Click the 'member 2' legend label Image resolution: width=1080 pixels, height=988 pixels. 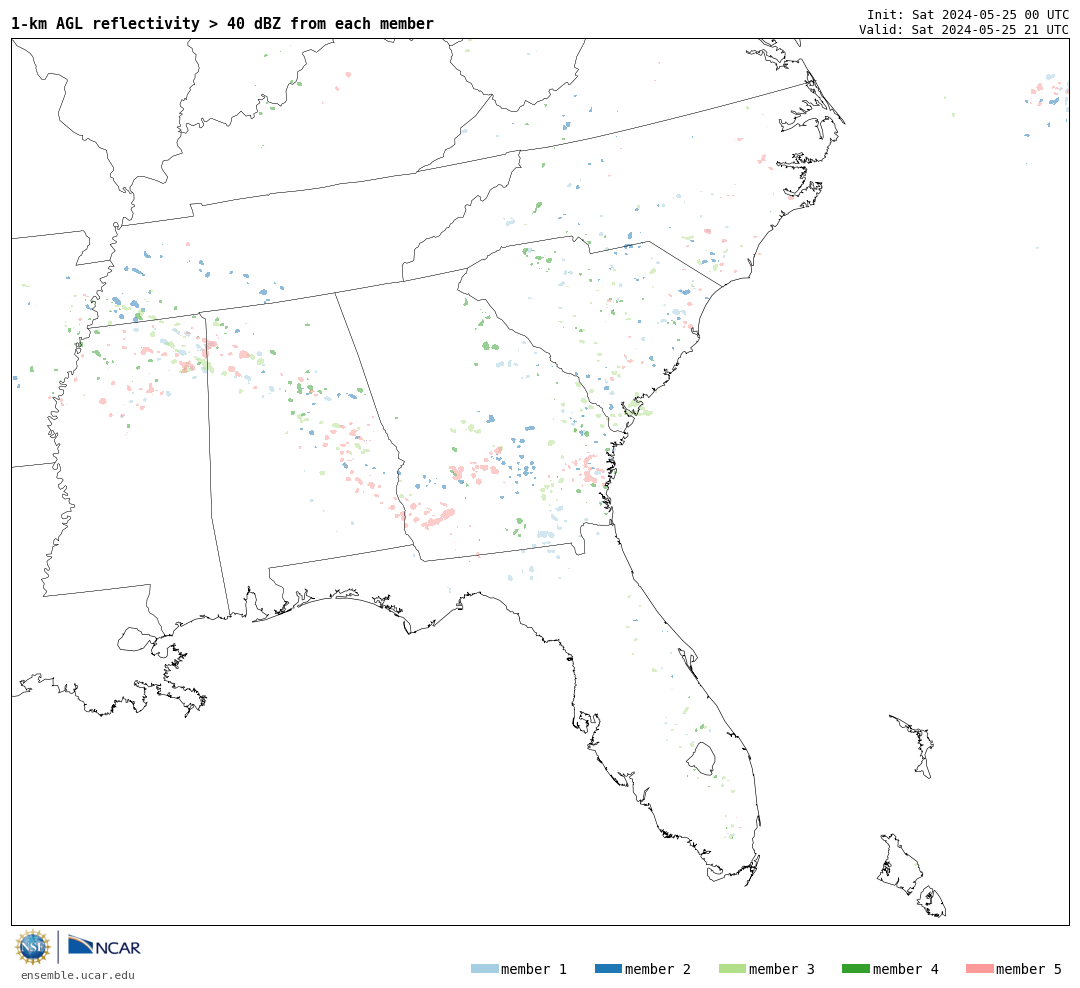[658, 969]
